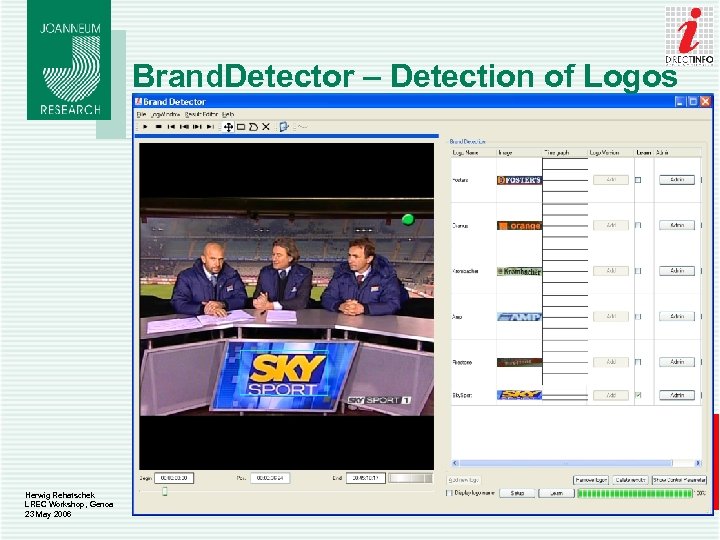
Task: Click the Setup button
Action: pyautogui.click(x=517, y=493)
